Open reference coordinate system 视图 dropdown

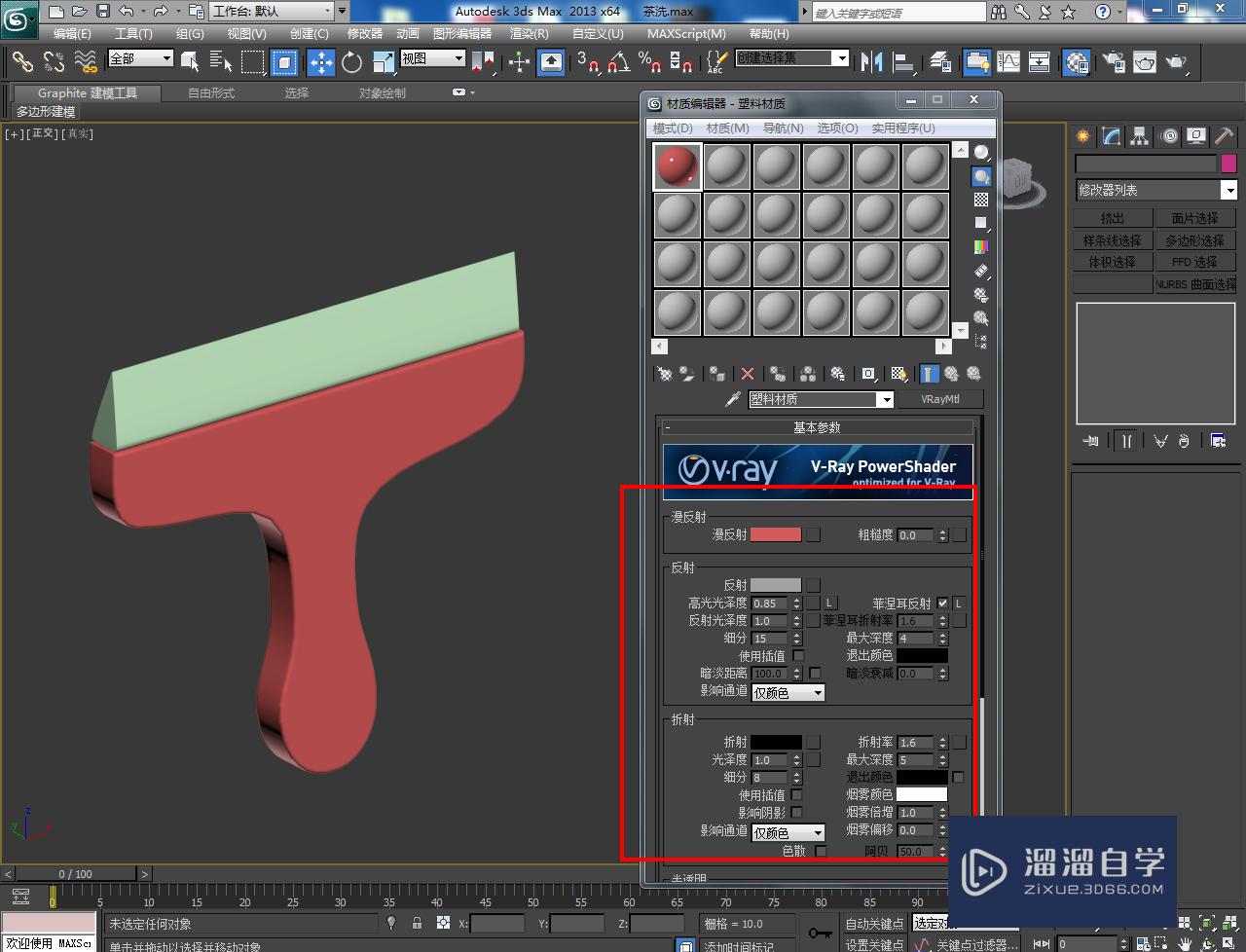click(x=432, y=58)
